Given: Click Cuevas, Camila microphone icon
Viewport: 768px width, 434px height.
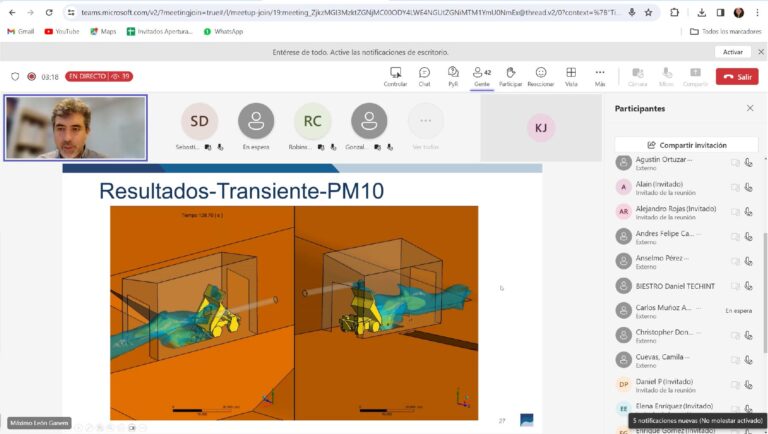Looking at the screenshot, I should [748, 360].
